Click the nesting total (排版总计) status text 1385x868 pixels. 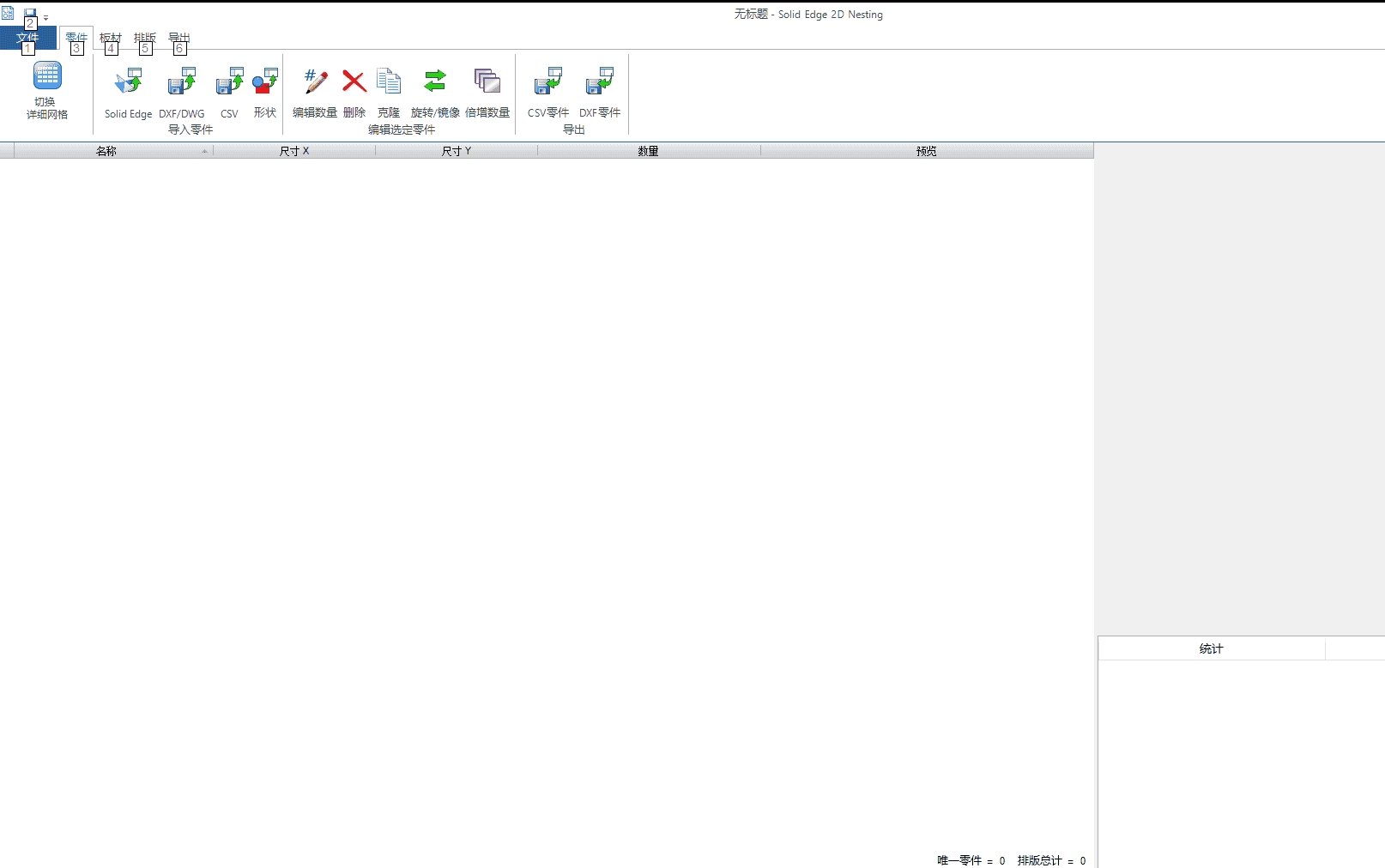pyautogui.click(x=1051, y=860)
